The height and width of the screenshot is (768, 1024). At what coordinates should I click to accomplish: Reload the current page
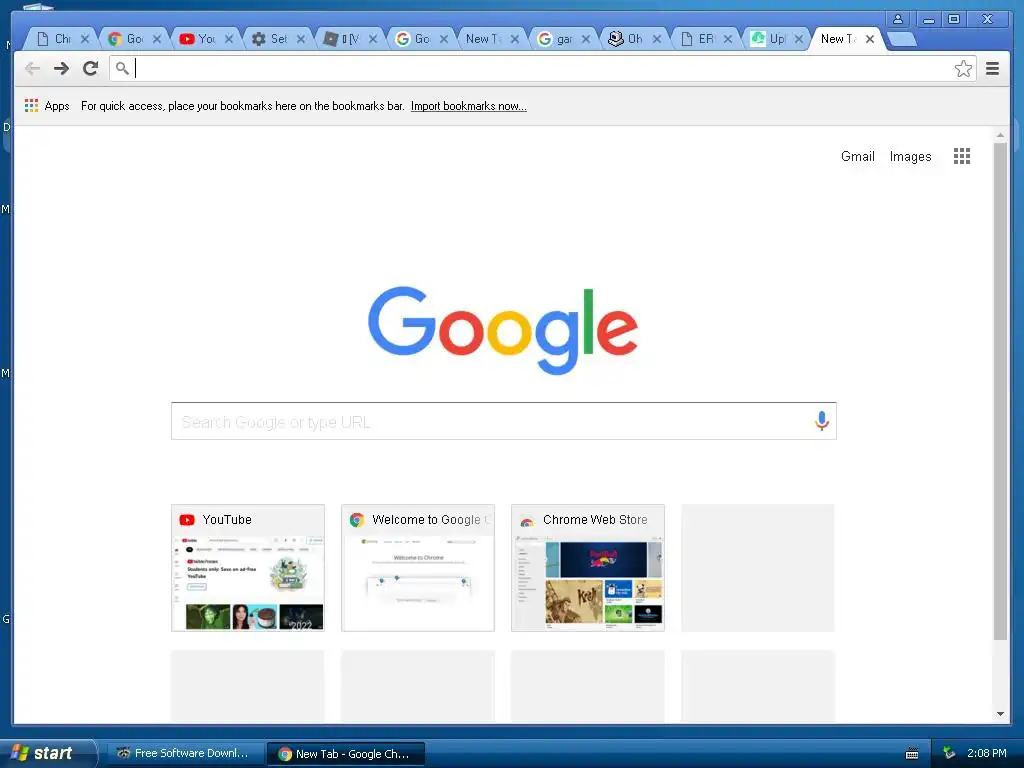[x=91, y=69]
